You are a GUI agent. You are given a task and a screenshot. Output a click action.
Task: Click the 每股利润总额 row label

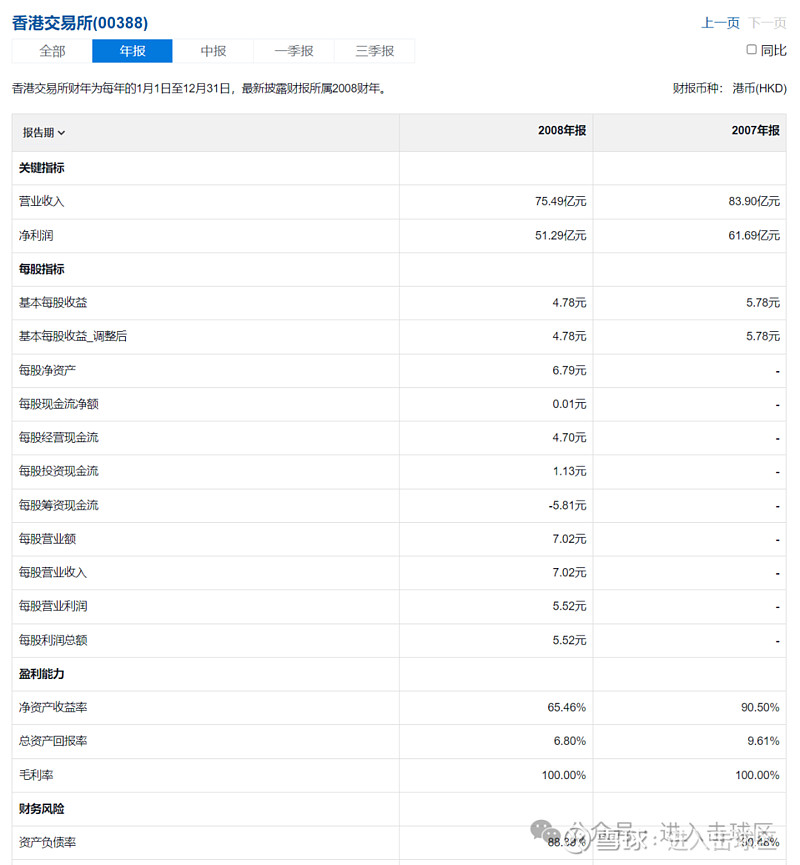coord(53,640)
